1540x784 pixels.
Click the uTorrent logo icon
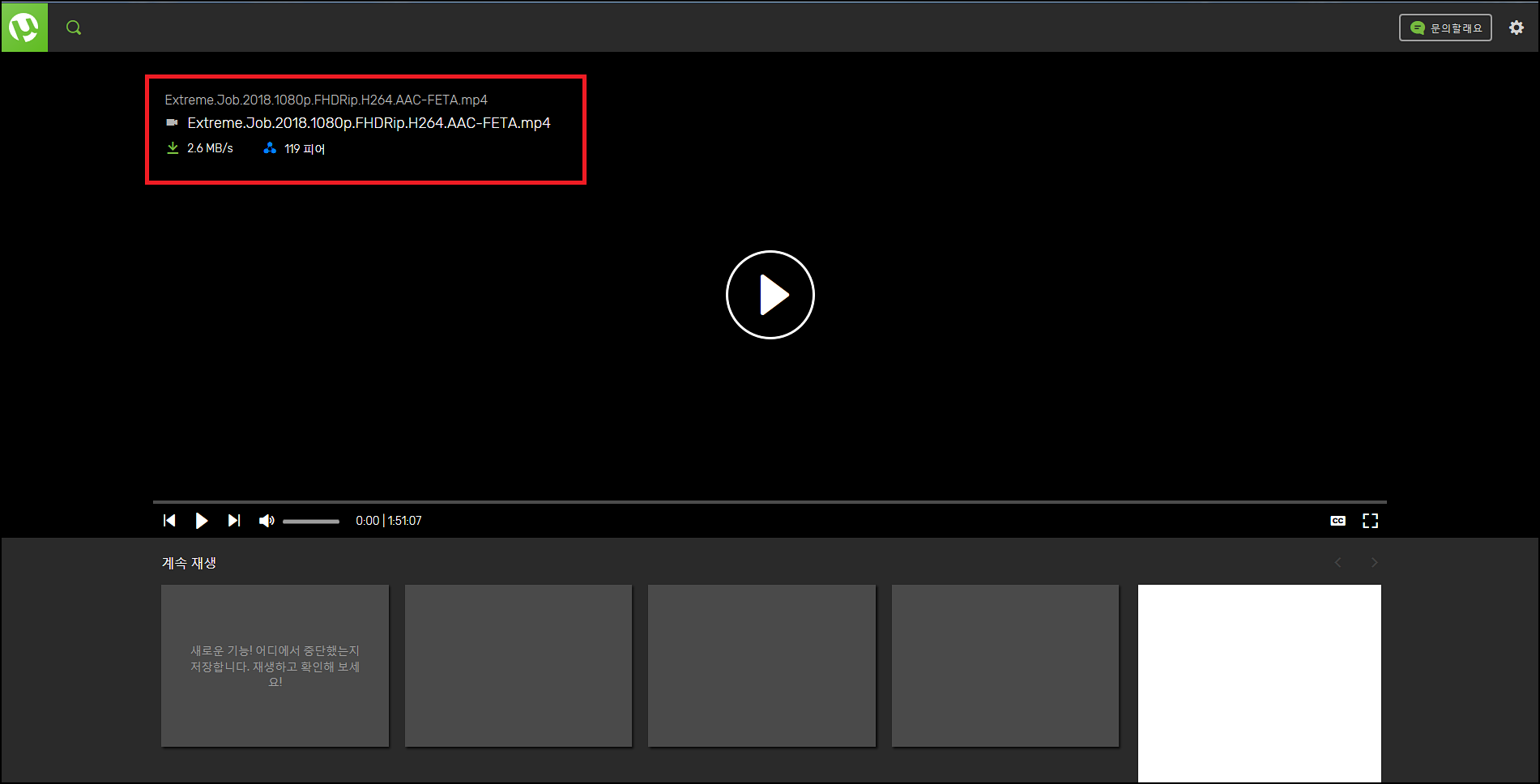pos(24,28)
